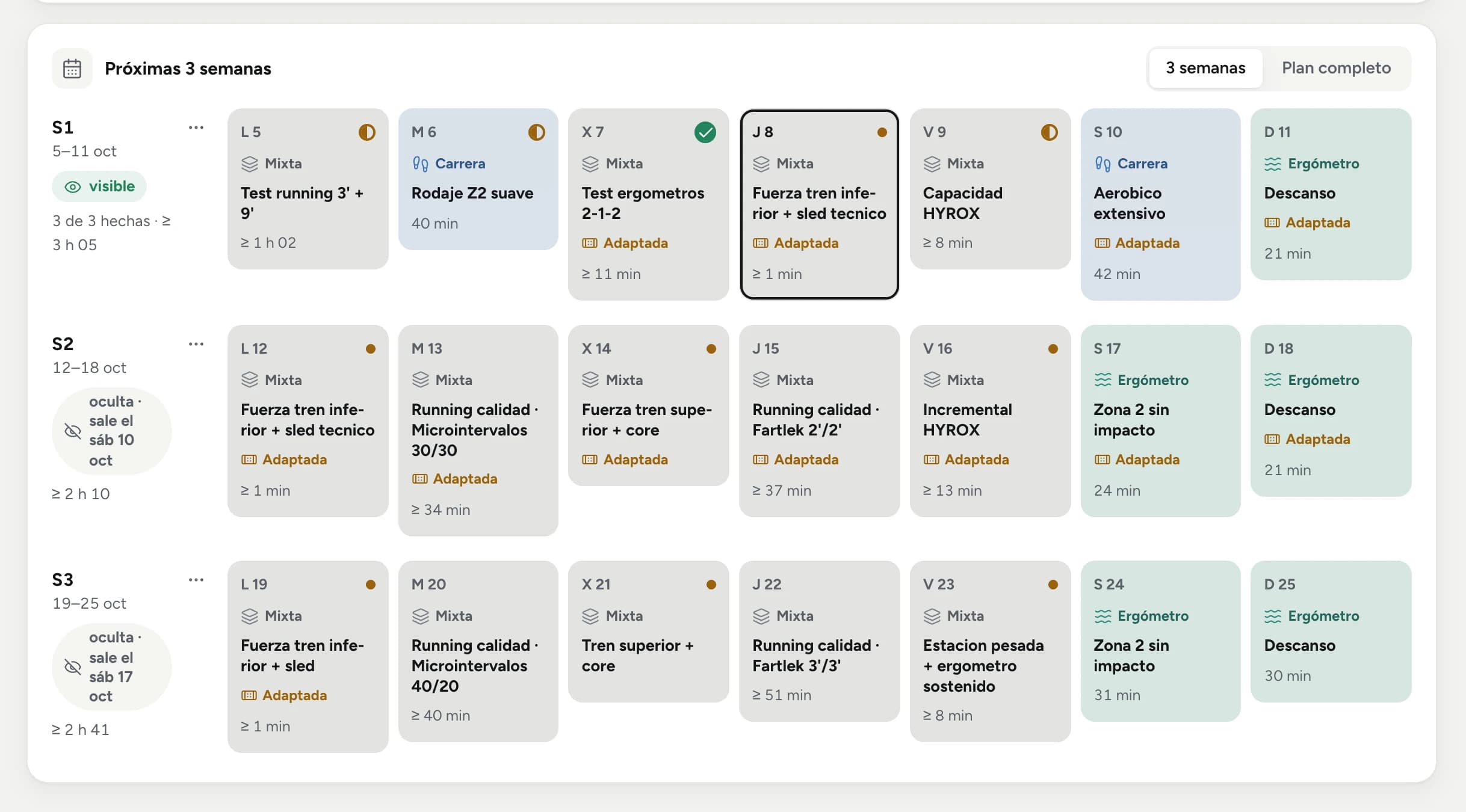Open Running calidad Microintervalos 30/30 session

[478, 431]
